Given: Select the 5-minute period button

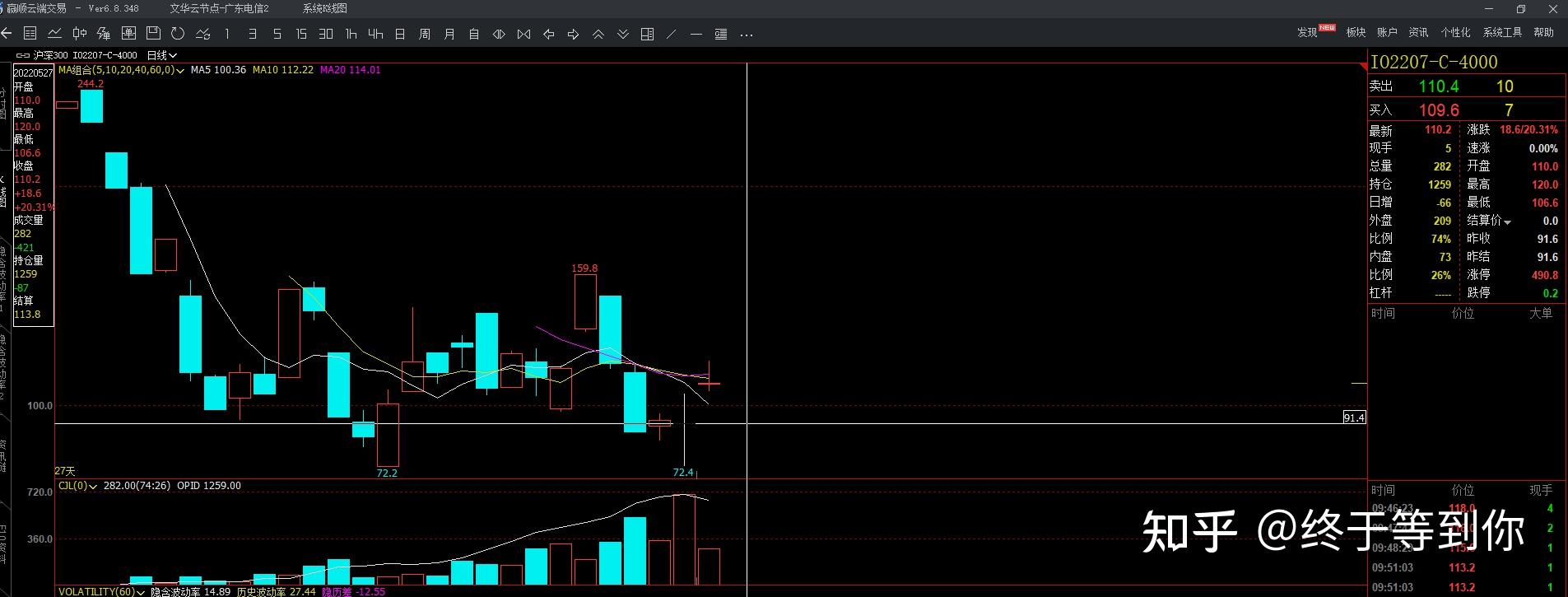Looking at the screenshot, I should pyautogui.click(x=277, y=34).
